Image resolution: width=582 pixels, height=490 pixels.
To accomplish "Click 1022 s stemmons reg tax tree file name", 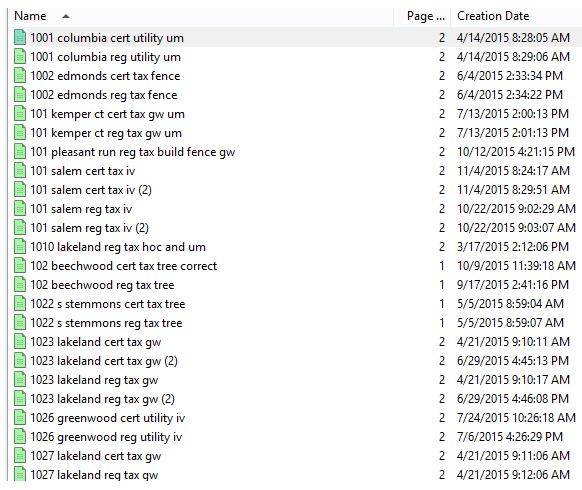I will (106, 323).
